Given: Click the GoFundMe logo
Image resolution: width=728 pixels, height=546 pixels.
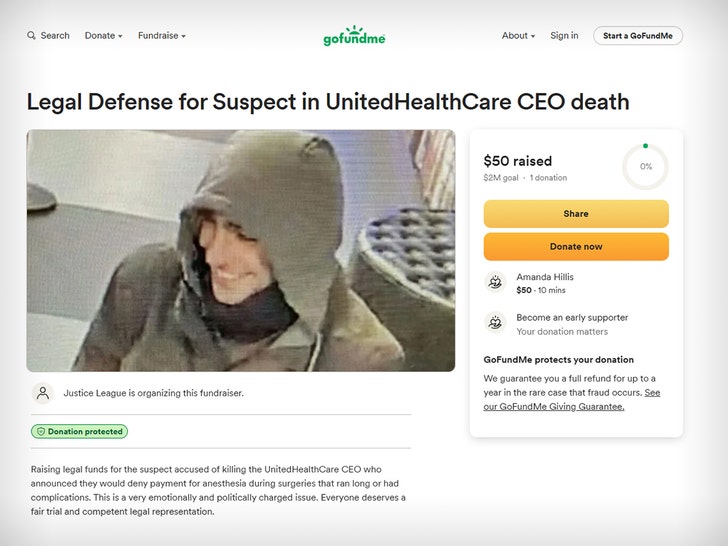Looking at the screenshot, I should coord(354,37).
